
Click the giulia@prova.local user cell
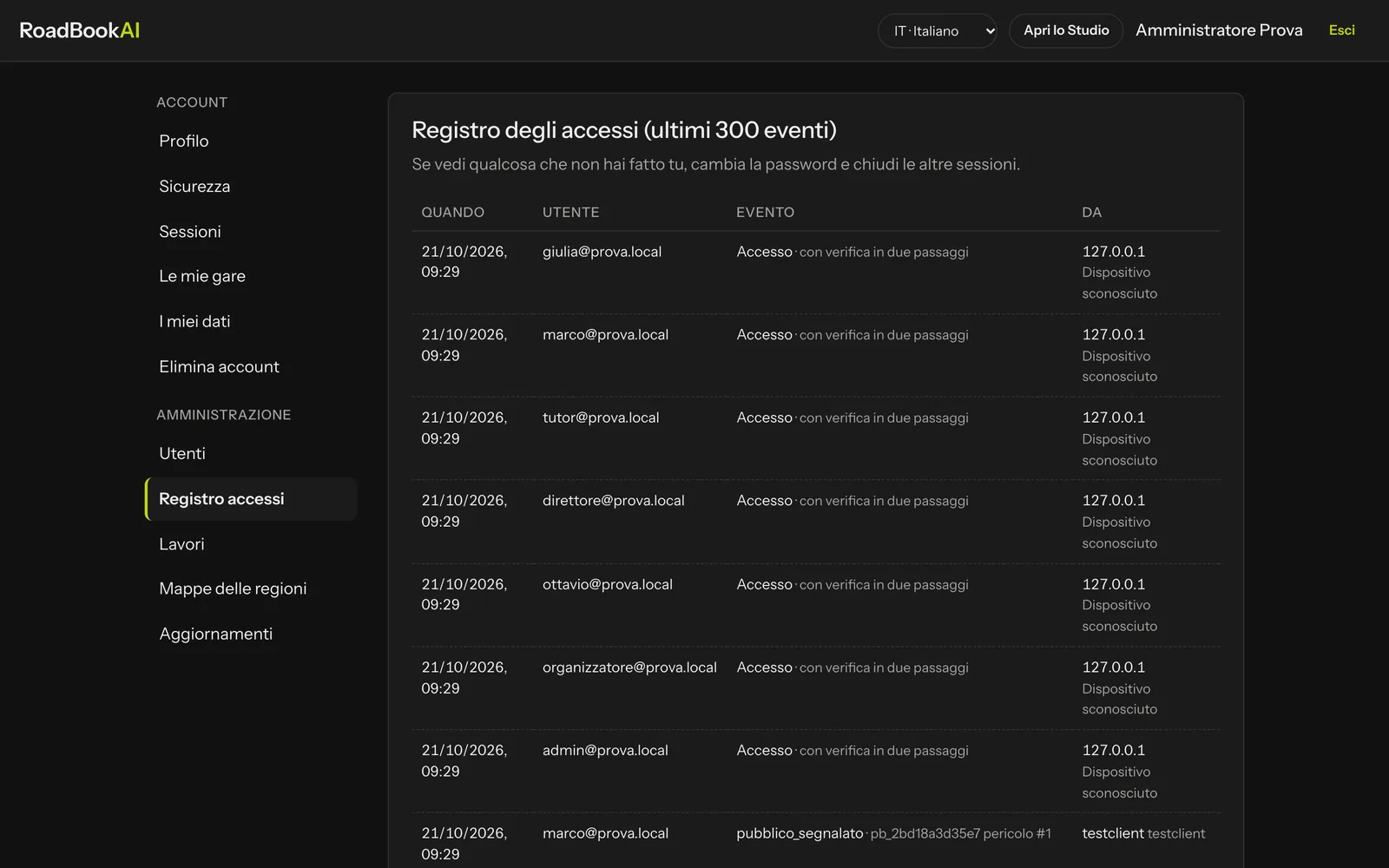602,252
